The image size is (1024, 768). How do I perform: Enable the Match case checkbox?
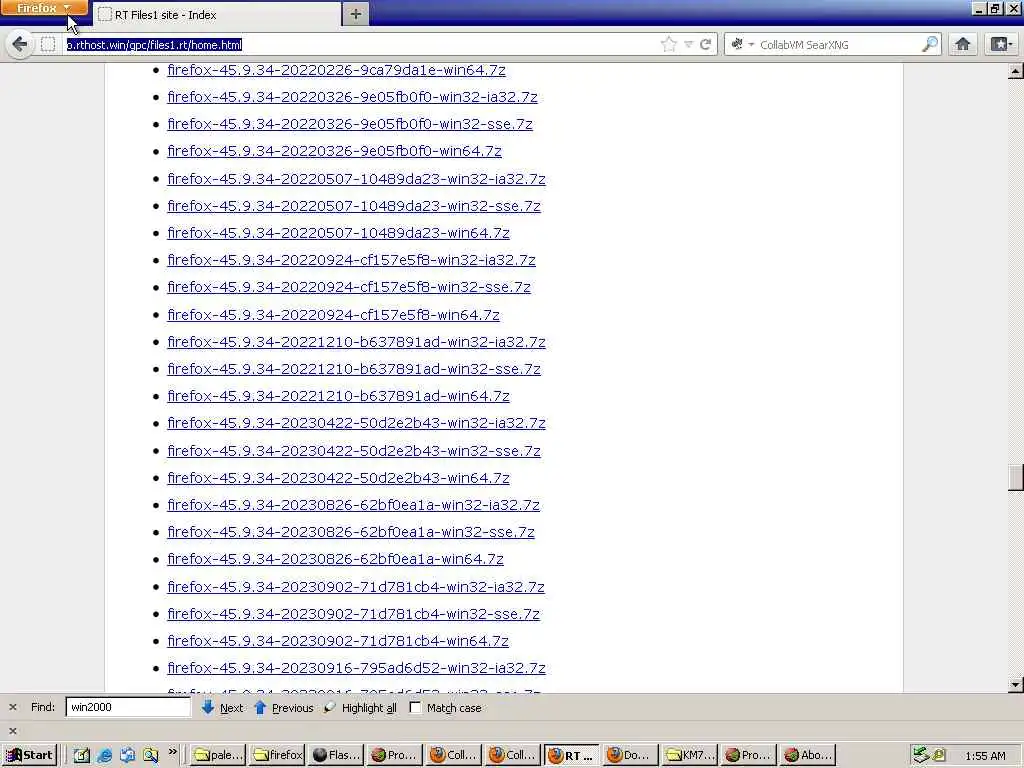click(x=415, y=707)
